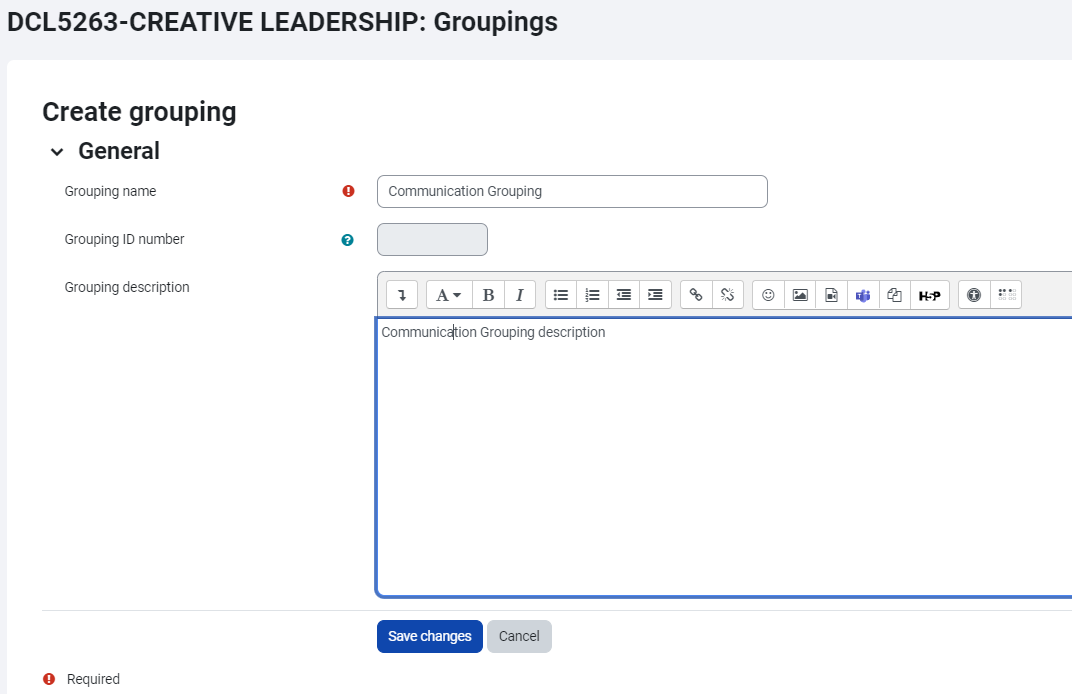Insert an H5P content item
1072x694 pixels.
pos(929,294)
